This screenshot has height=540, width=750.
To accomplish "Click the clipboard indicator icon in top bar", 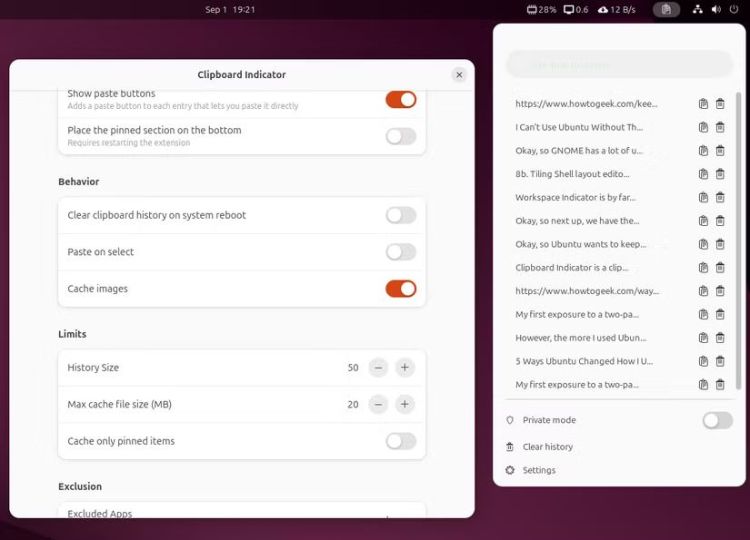I will (666, 9).
